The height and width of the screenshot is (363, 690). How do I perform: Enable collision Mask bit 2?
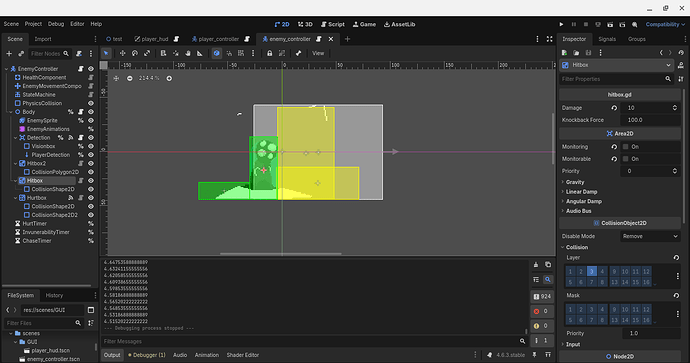(x=581, y=309)
